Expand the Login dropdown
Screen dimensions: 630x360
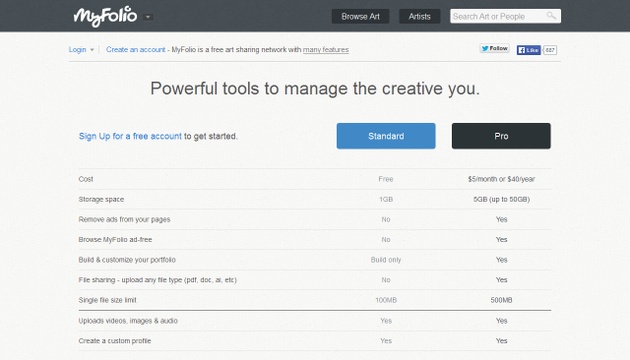tap(81, 49)
